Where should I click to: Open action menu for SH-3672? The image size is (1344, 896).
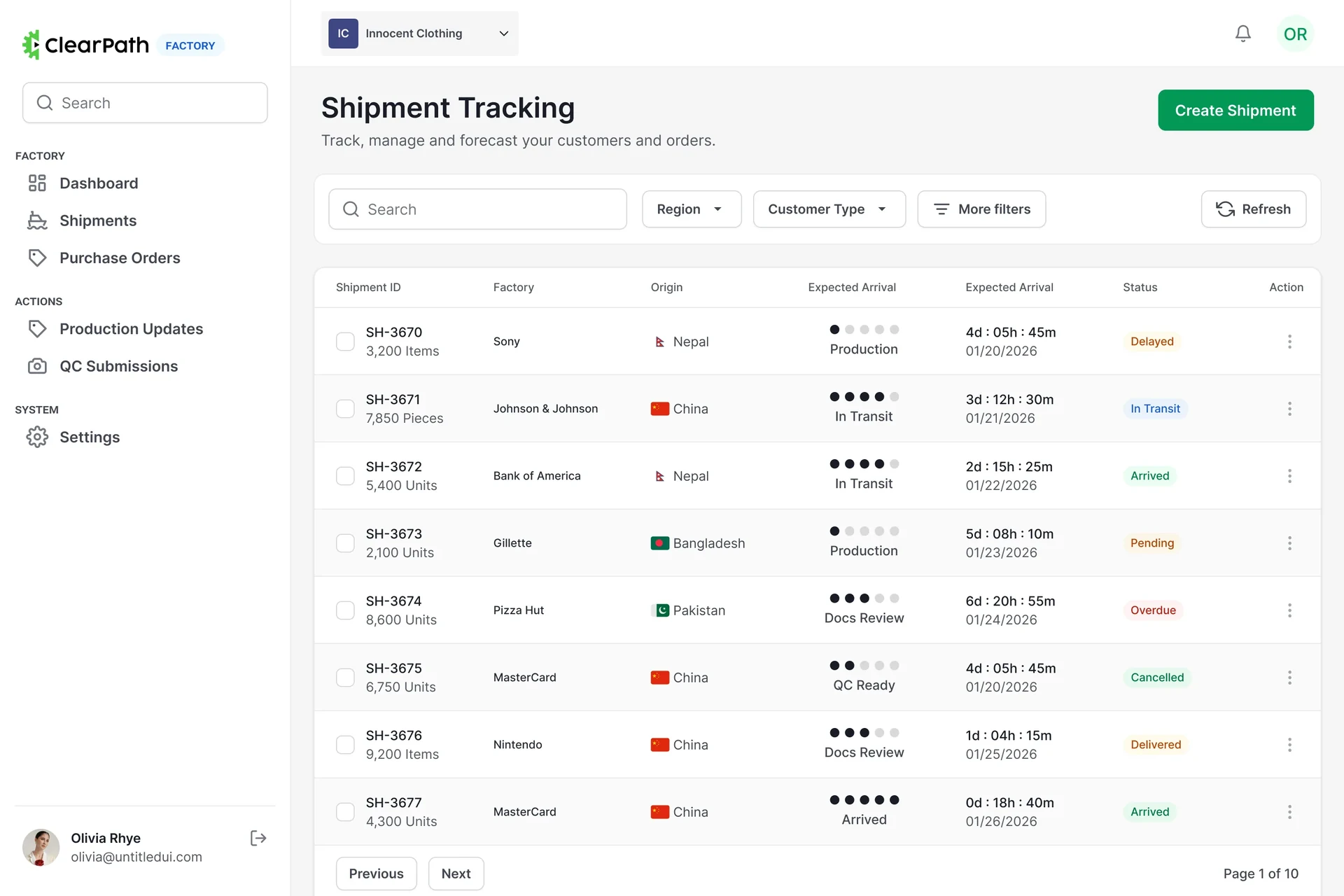pos(1289,476)
